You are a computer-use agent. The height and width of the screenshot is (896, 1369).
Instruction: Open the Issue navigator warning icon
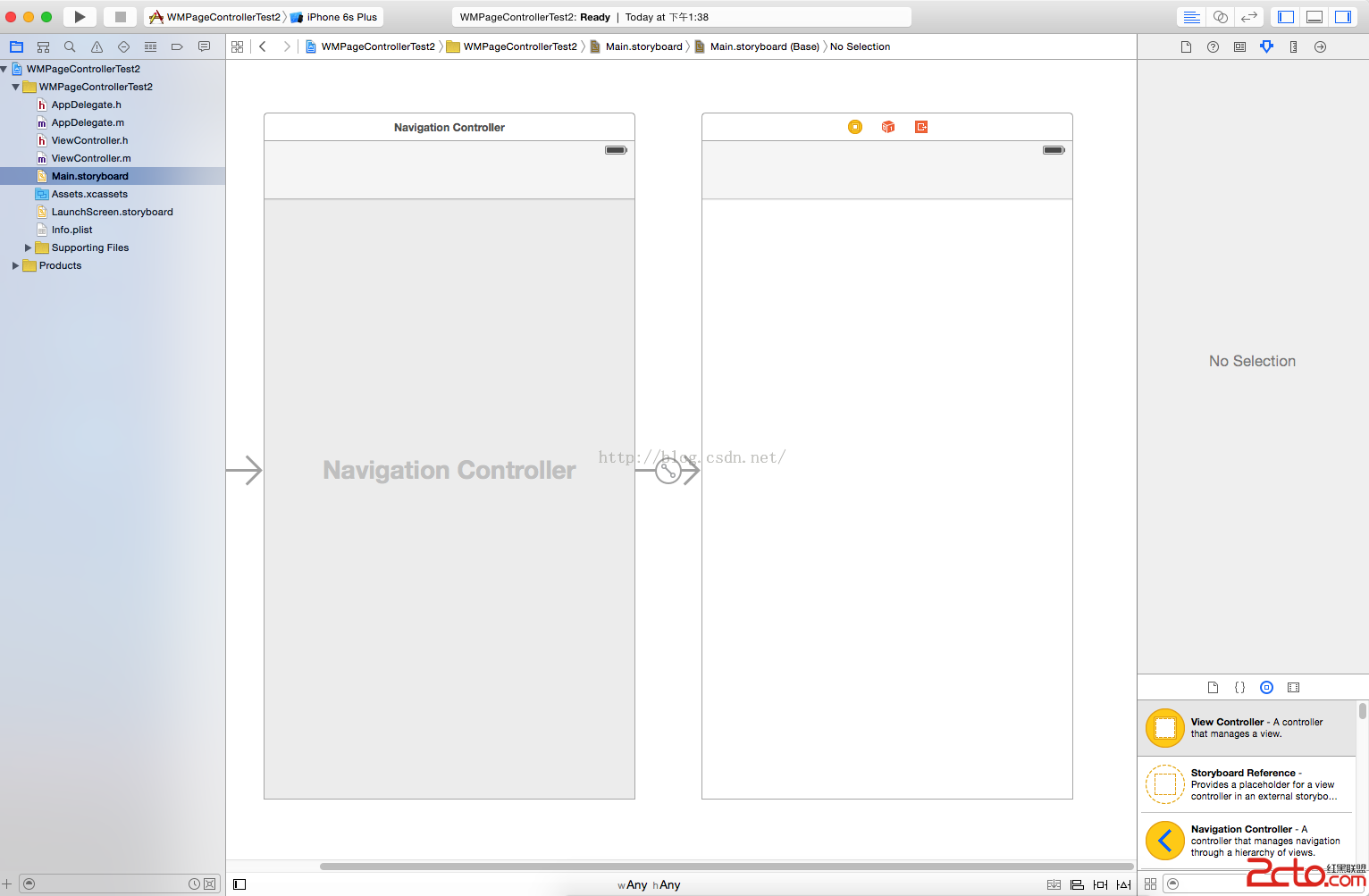coord(97,46)
